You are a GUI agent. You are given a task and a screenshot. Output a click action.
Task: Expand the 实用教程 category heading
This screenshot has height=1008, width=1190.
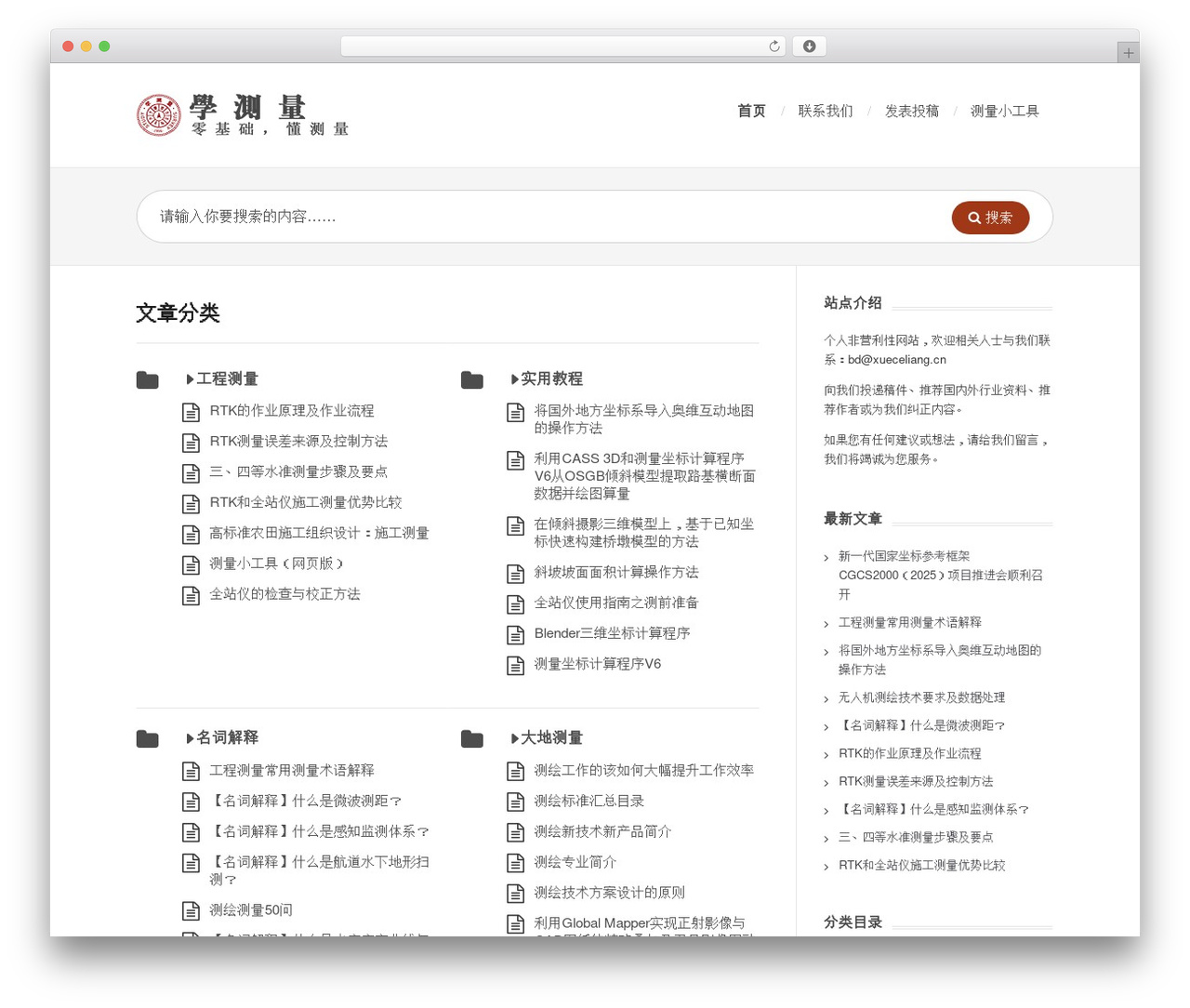click(x=547, y=378)
